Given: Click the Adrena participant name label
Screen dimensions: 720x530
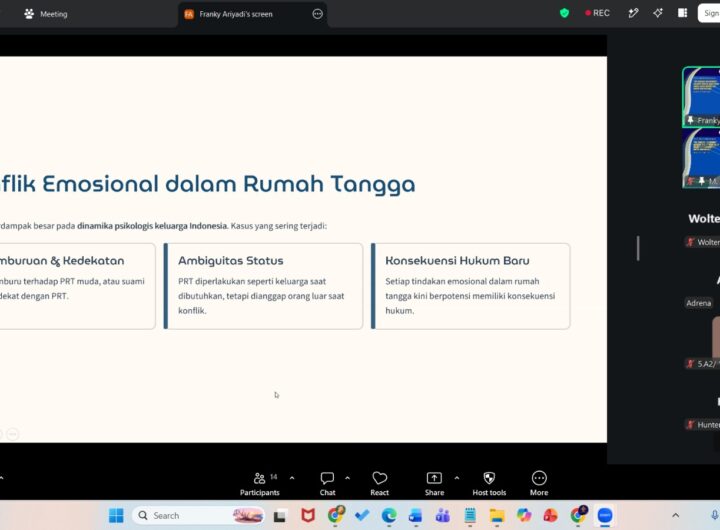Looking at the screenshot, I should click(x=698, y=303).
